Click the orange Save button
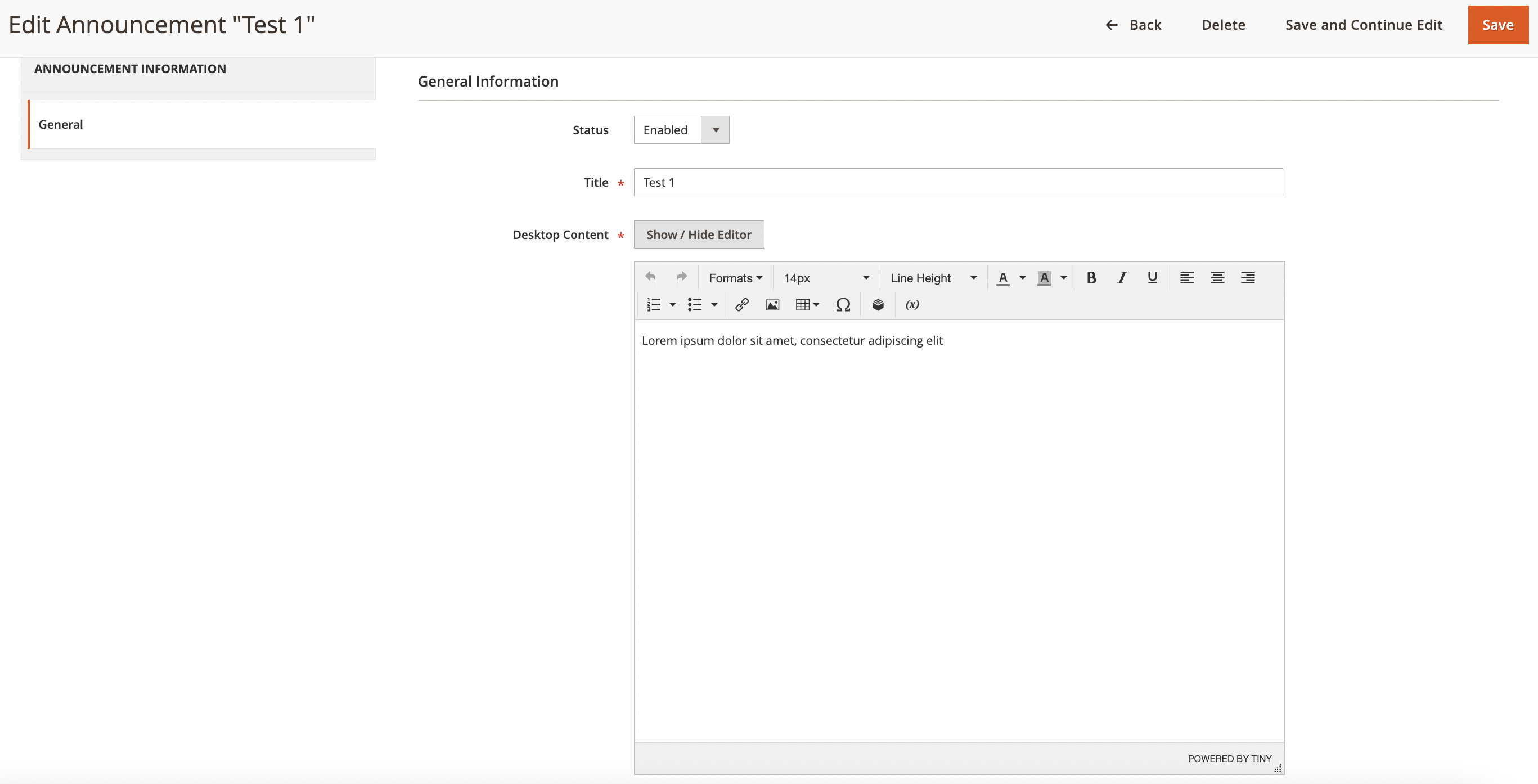1538x784 pixels. [x=1498, y=25]
